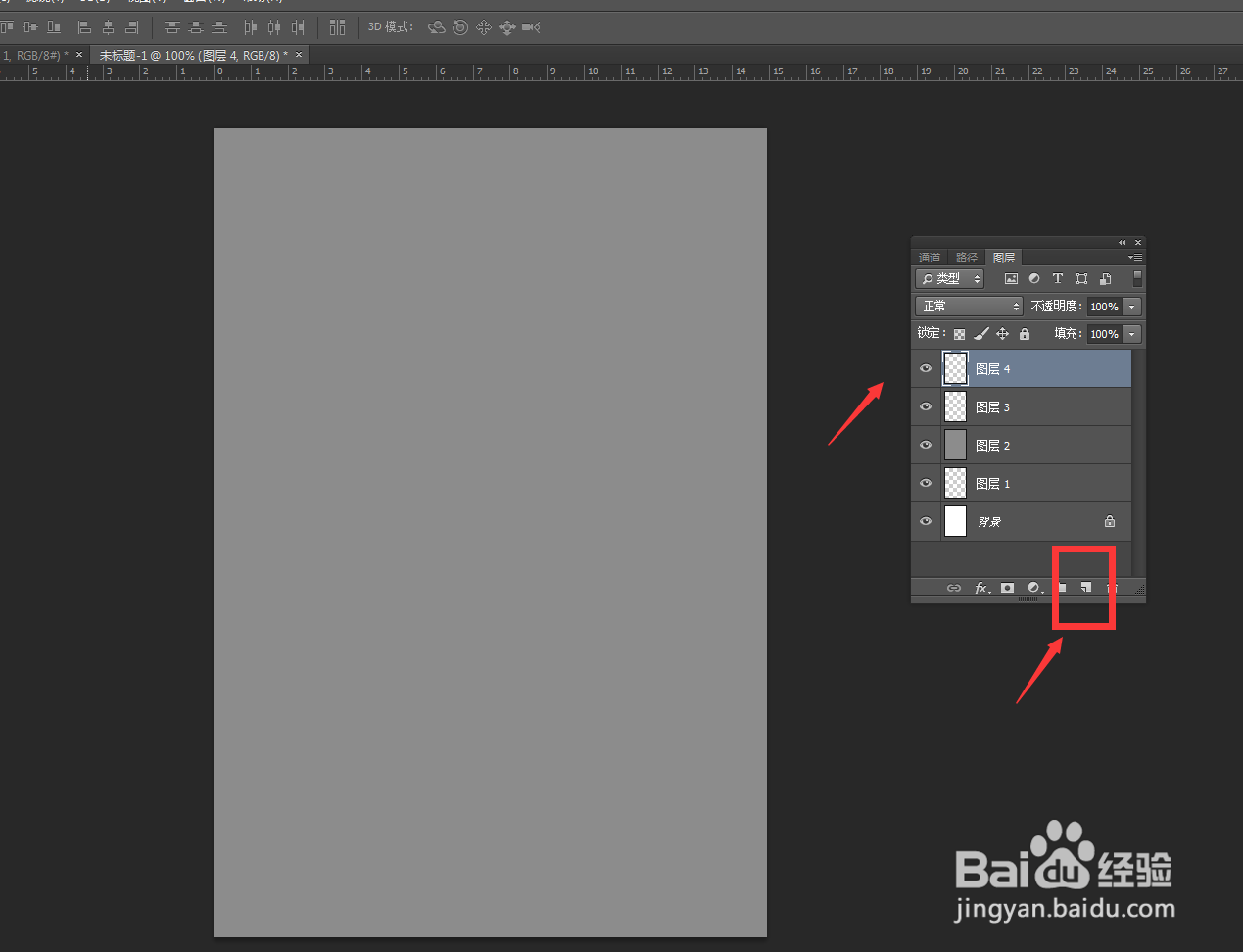
Task: Toggle the adjustment layers filter
Action: click(1034, 279)
